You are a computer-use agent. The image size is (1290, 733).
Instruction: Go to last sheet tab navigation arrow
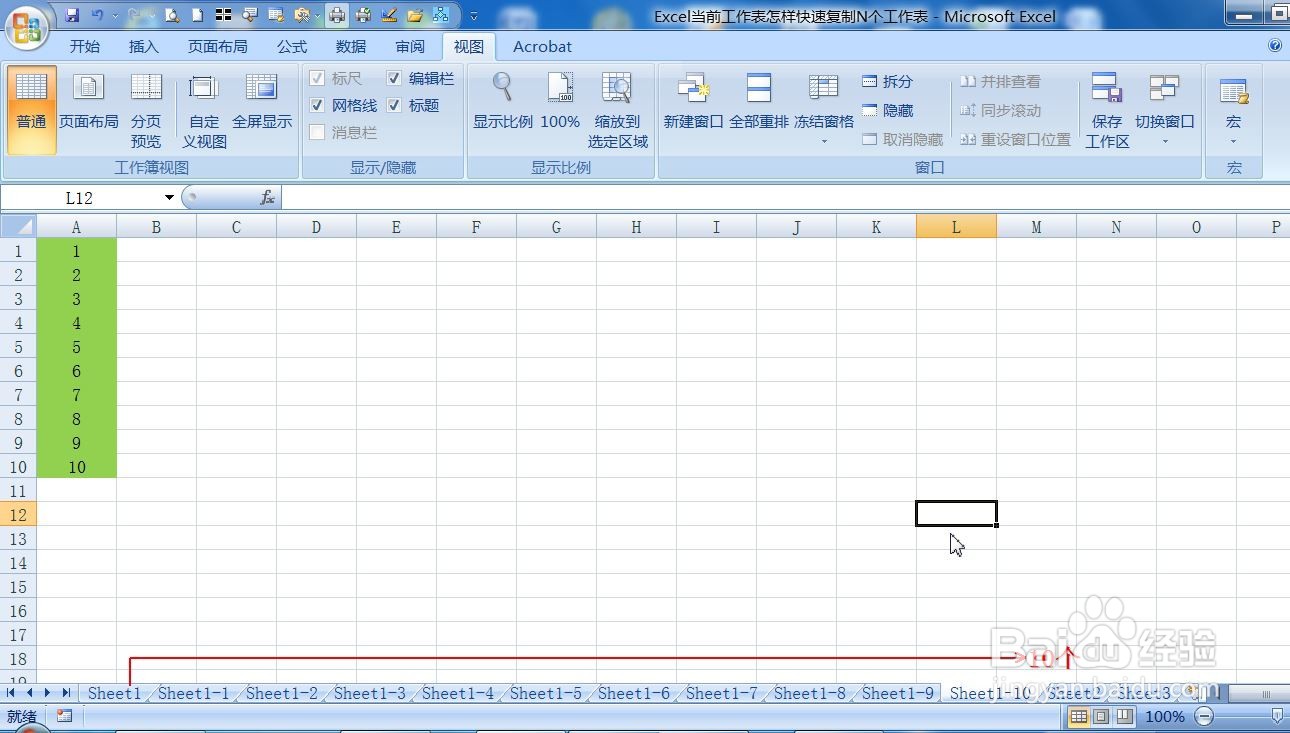(66, 692)
